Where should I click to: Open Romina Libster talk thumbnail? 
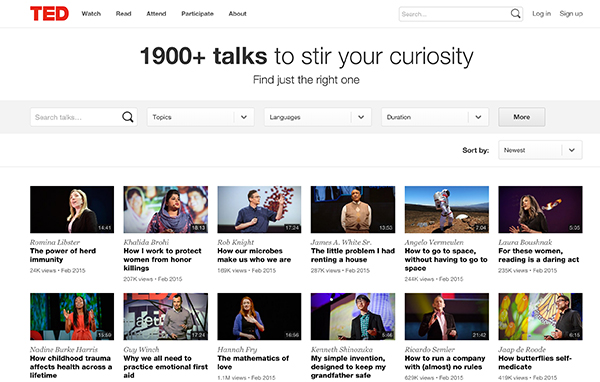pyautogui.click(x=72, y=209)
